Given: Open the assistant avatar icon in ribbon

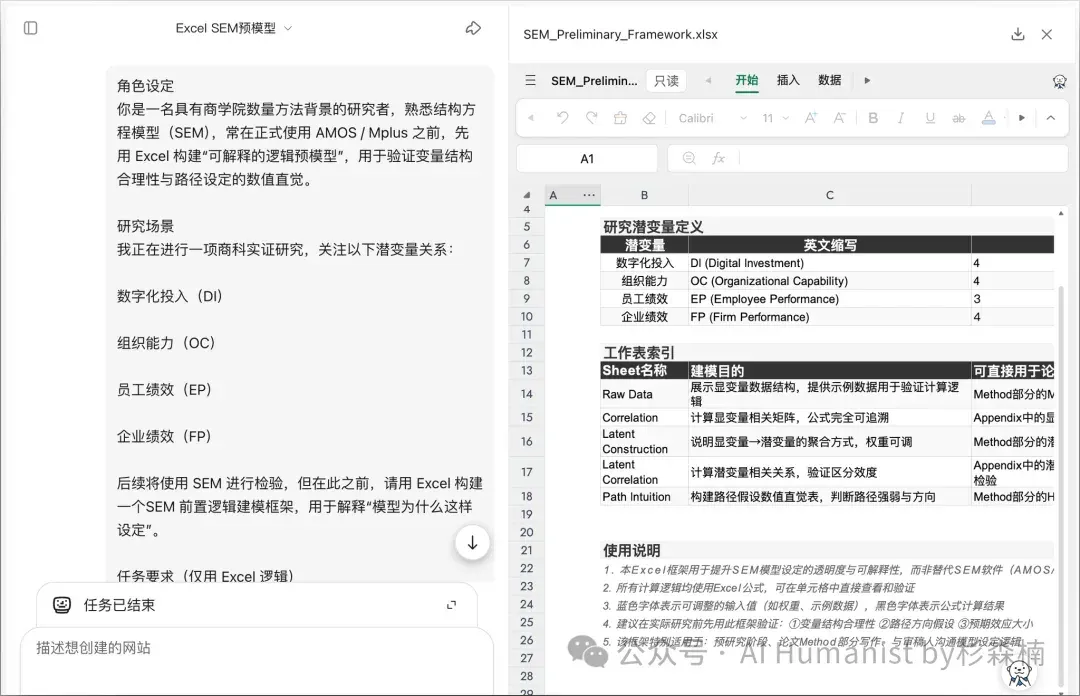Looking at the screenshot, I should click(1059, 81).
